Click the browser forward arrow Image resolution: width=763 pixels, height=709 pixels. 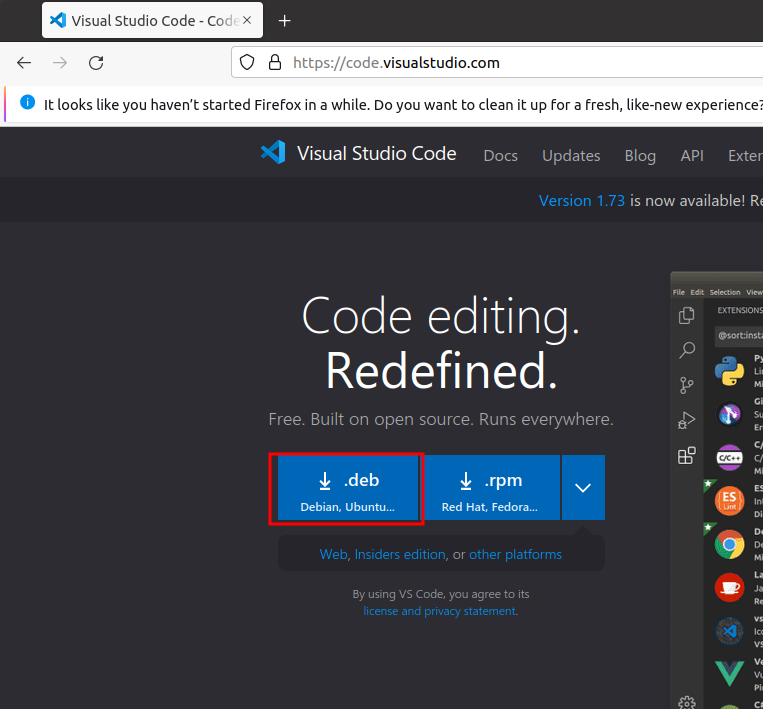coord(60,63)
